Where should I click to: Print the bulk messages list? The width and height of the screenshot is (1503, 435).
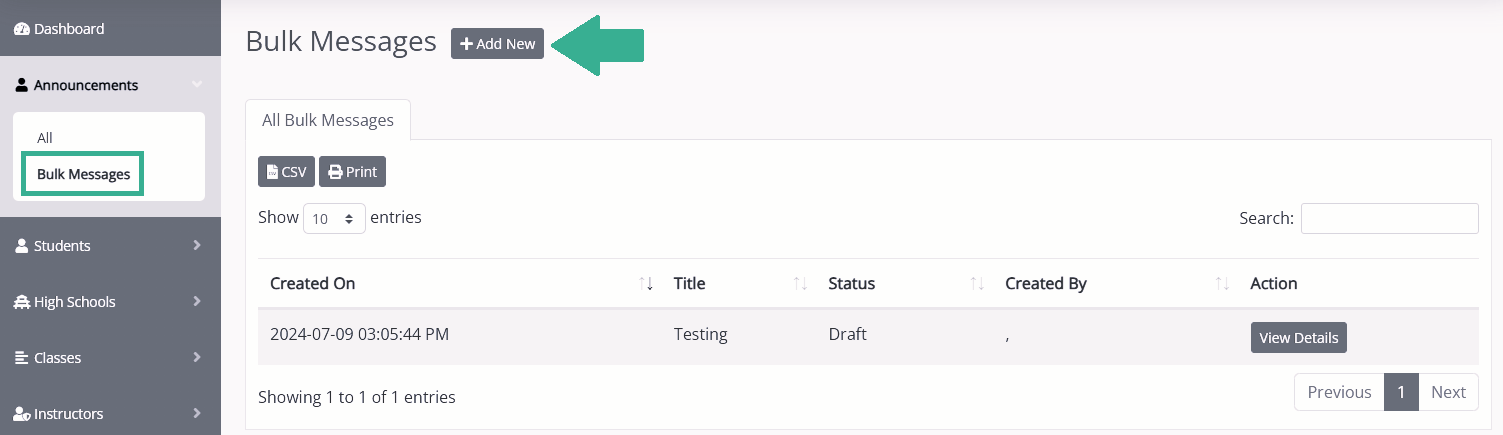352,172
